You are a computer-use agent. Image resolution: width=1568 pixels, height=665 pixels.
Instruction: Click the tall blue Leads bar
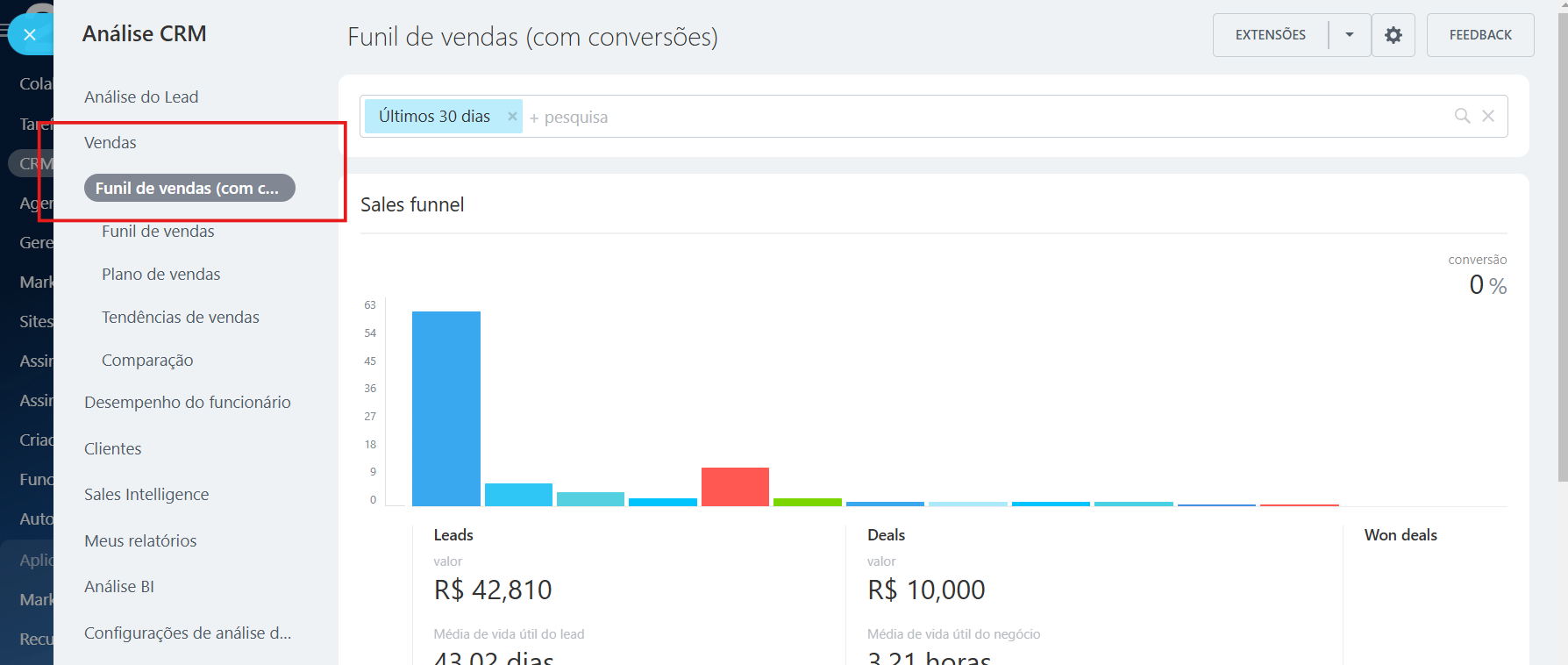tap(445, 408)
